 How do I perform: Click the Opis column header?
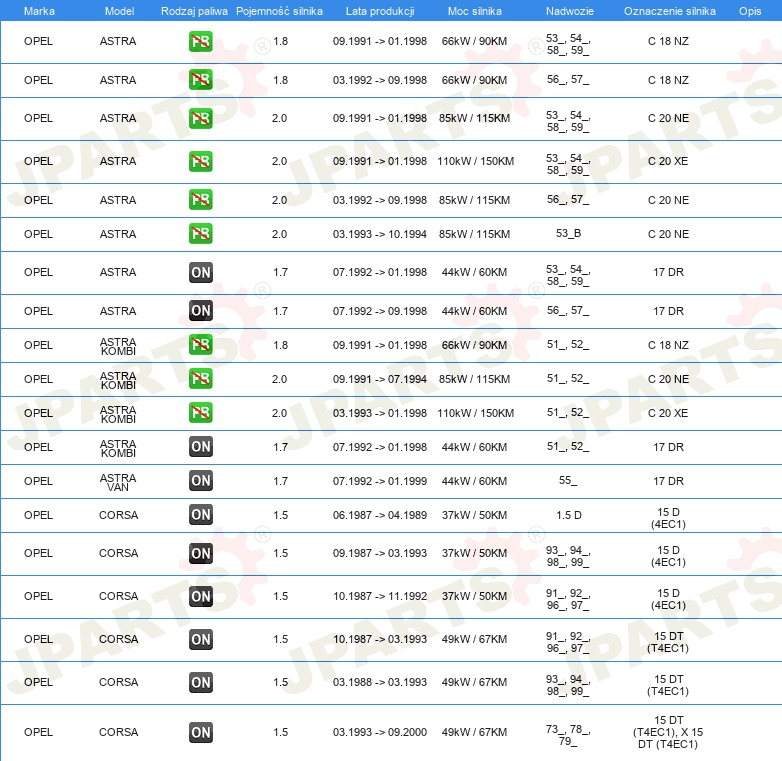point(750,11)
